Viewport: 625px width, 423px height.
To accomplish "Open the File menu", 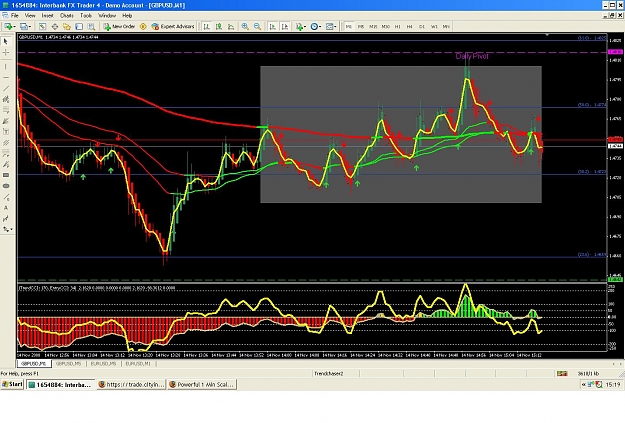I will [x=15, y=16].
